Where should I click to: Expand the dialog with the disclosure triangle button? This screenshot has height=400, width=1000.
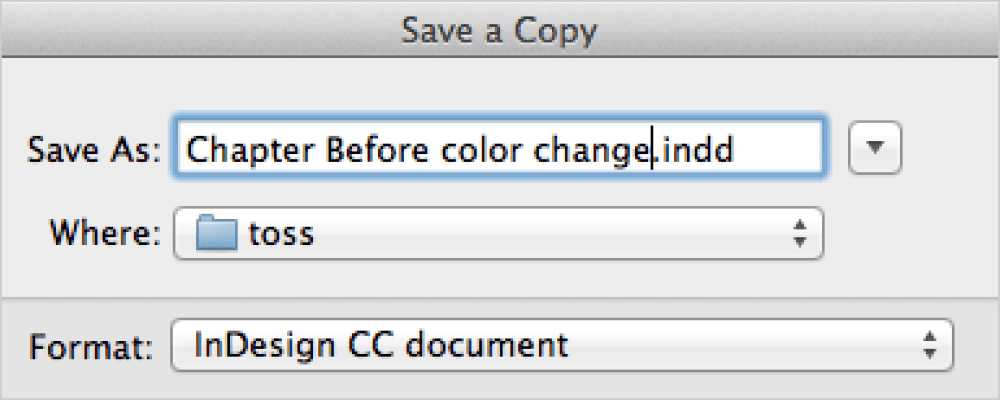point(874,147)
